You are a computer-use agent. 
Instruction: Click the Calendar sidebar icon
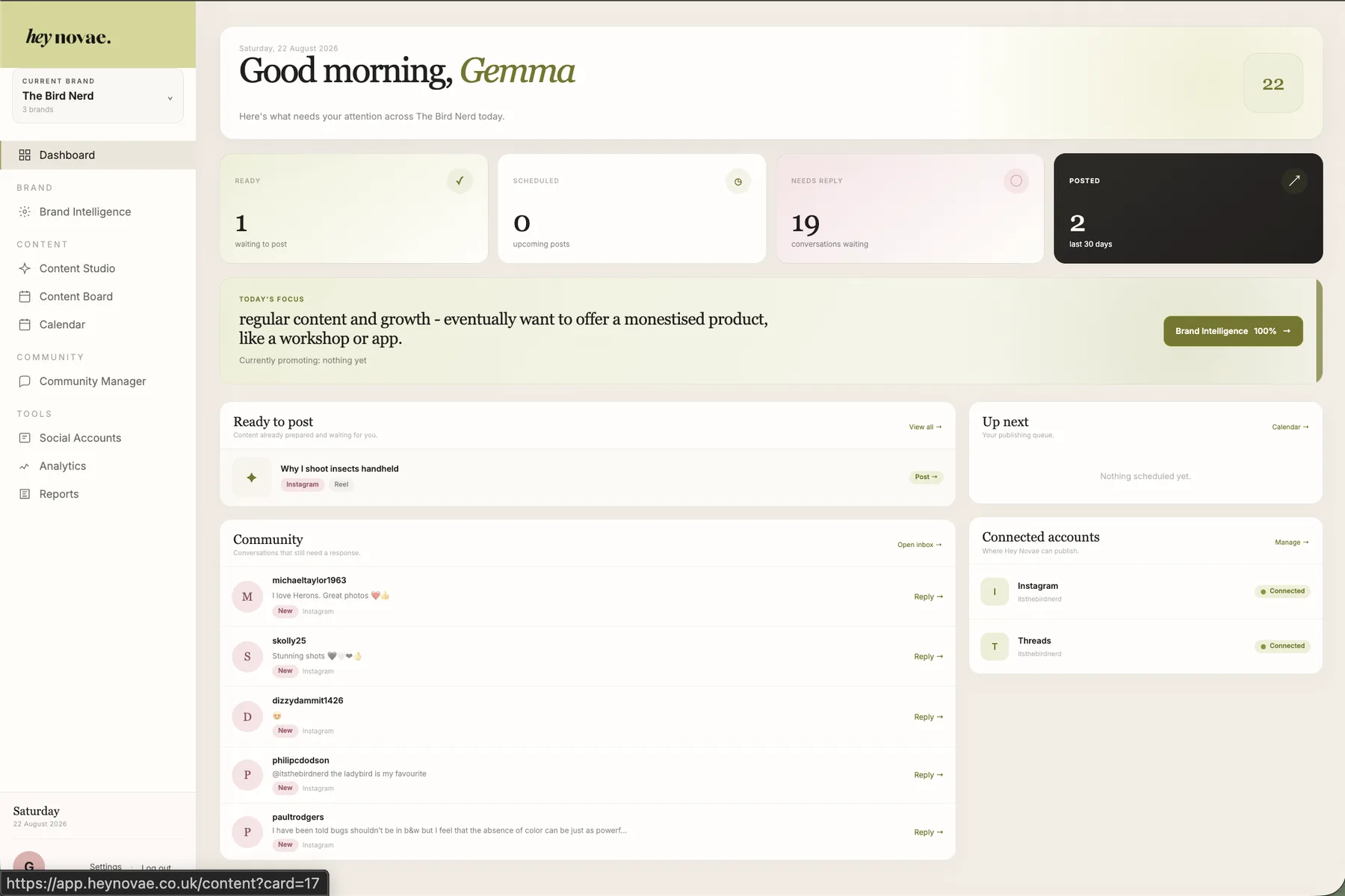pos(25,324)
